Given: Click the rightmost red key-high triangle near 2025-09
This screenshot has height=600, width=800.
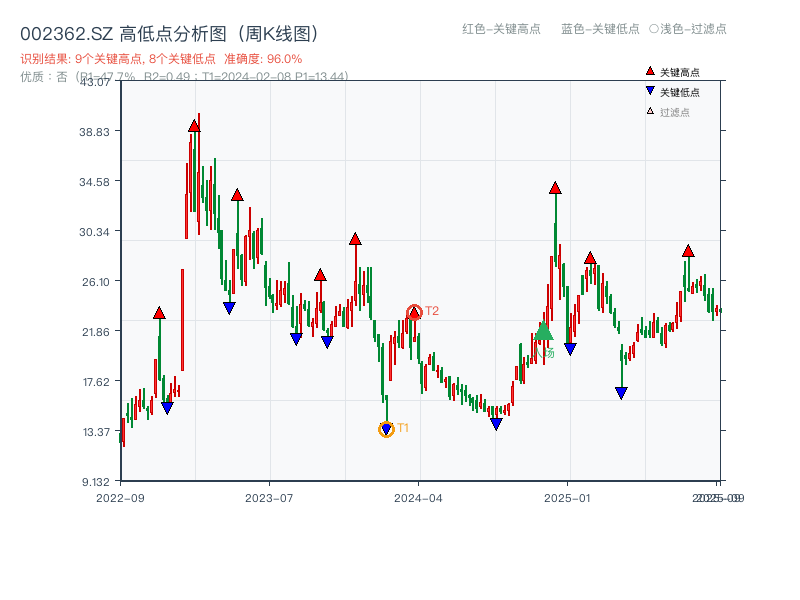Looking at the screenshot, I should 688,251.
